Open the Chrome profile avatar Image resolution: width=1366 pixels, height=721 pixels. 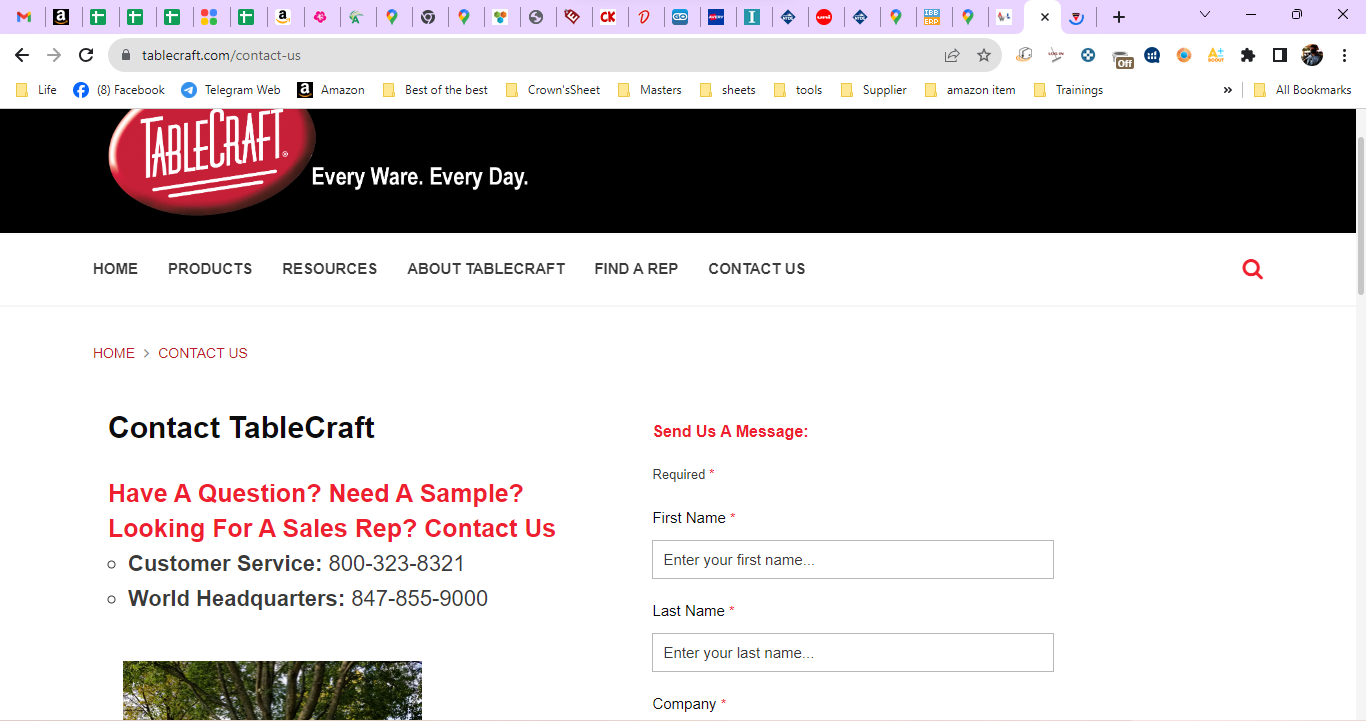(x=1312, y=56)
